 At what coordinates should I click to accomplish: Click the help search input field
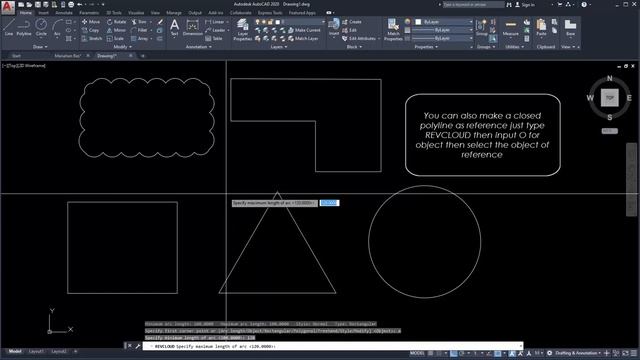(473, 4)
